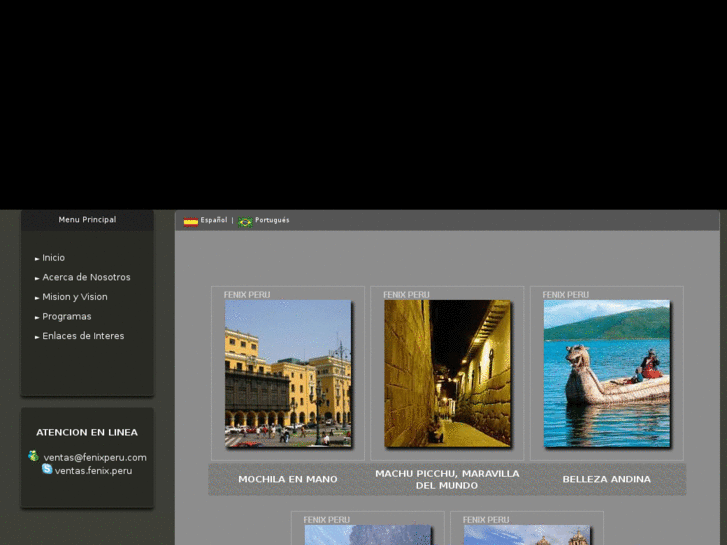Click the ATENCION EN LINEA heading

[87, 432]
